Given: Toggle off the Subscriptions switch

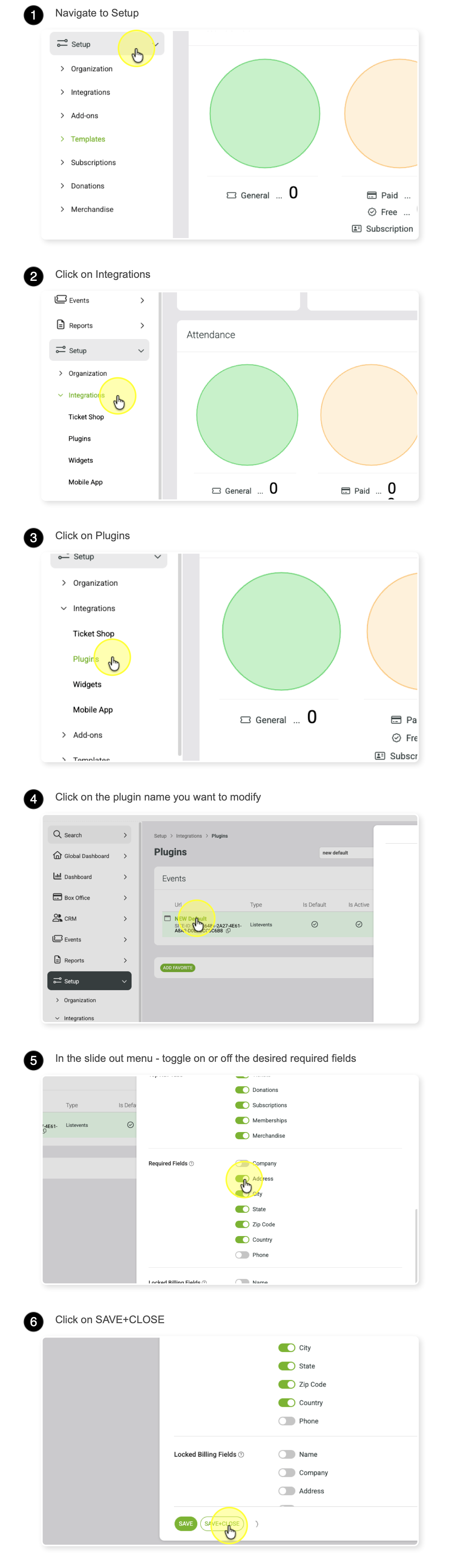Looking at the screenshot, I should pyautogui.click(x=242, y=1105).
